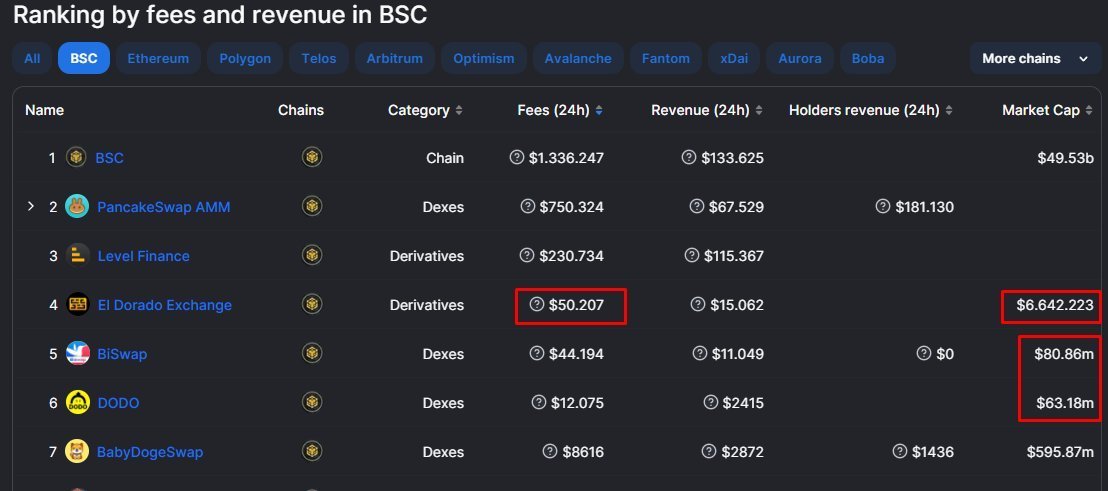The image size is (1108, 491).
Task: Select the BSC chain filter tab
Action: click(83, 59)
